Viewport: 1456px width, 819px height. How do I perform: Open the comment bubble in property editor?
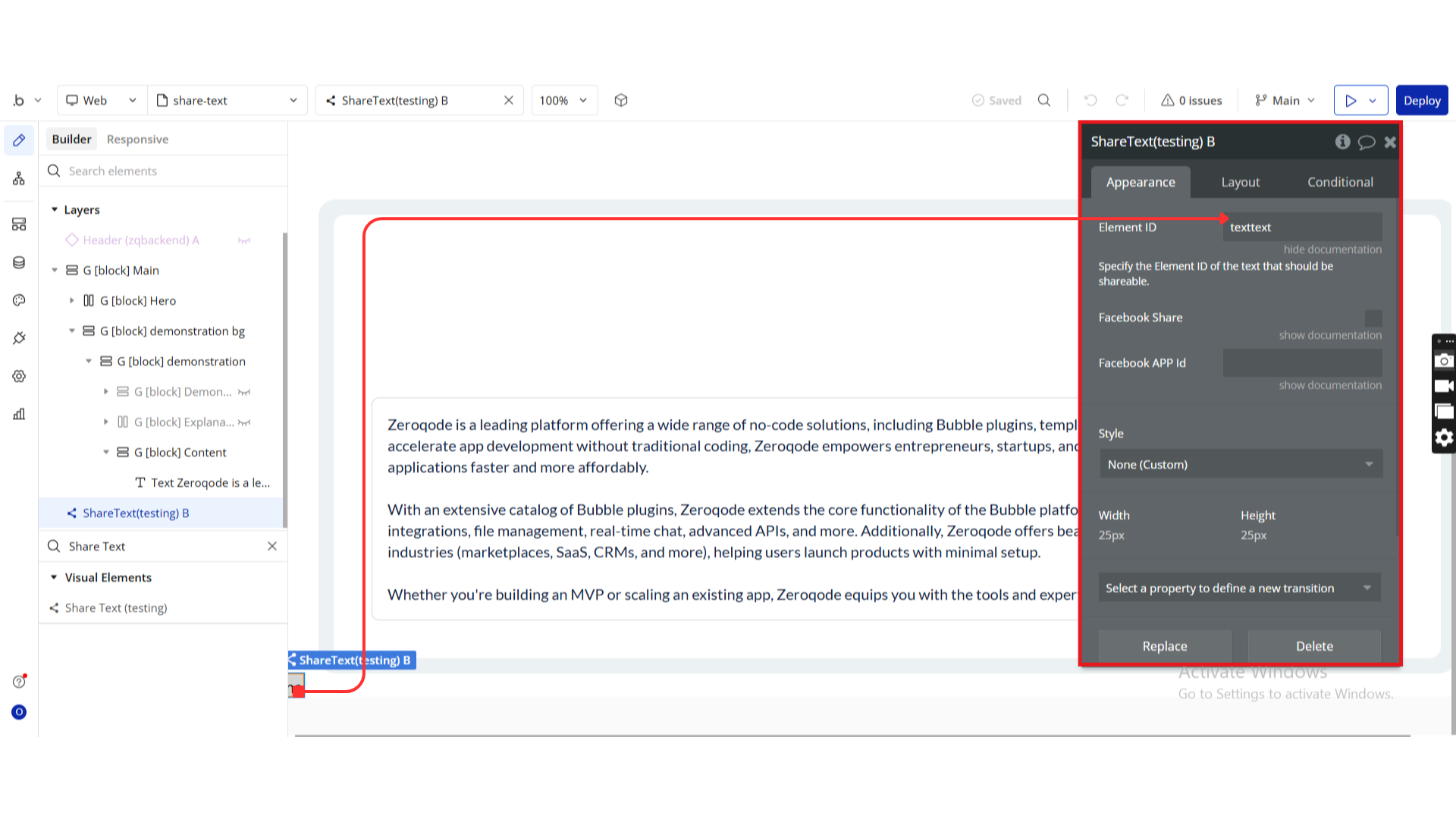(1366, 142)
